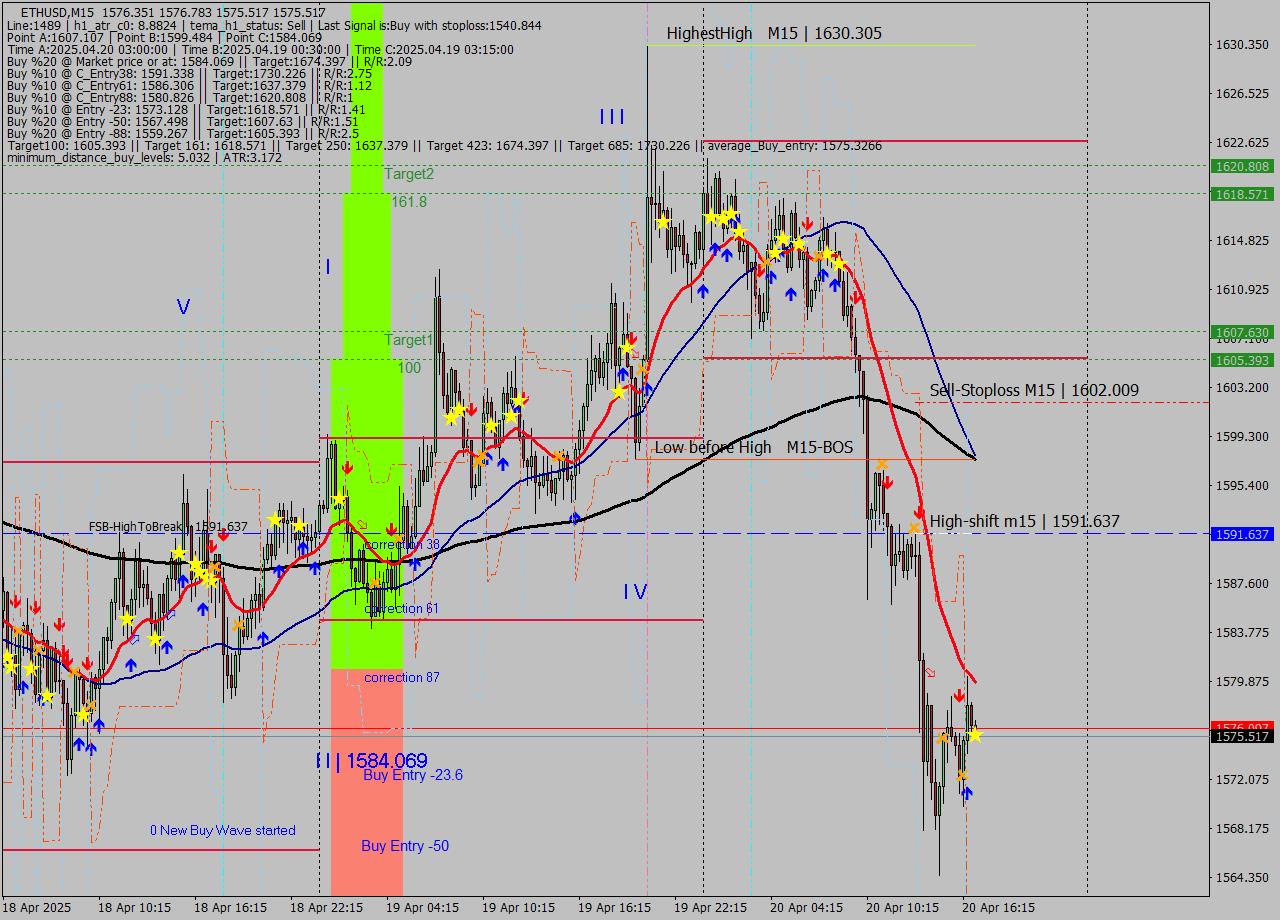
Task: Click the orange cross marker on declining red MA
Action: click(x=883, y=463)
